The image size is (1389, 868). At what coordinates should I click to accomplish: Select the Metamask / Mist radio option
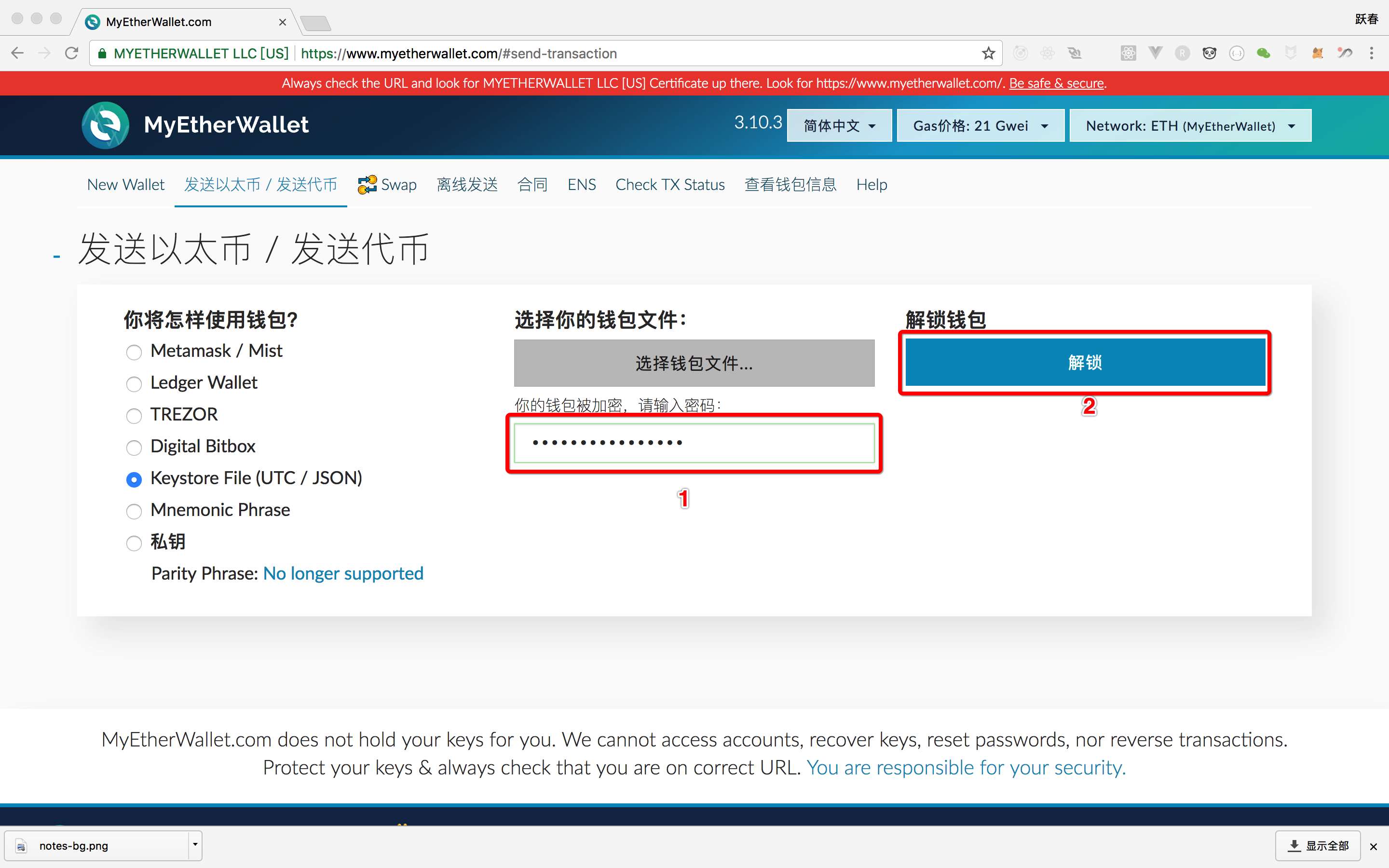click(x=134, y=352)
